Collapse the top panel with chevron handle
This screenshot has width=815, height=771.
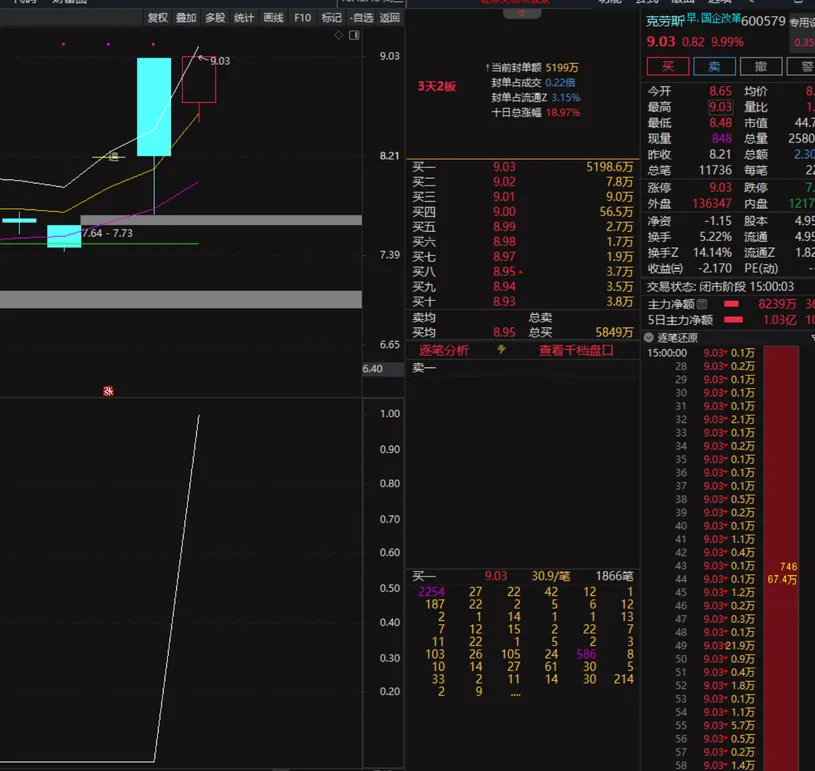(521, 12)
